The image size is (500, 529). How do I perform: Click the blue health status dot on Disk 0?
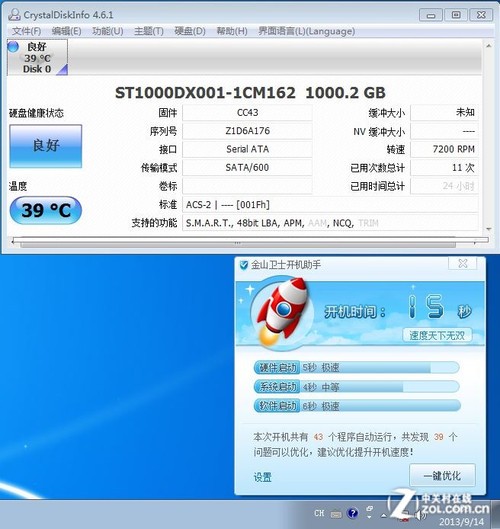13,47
